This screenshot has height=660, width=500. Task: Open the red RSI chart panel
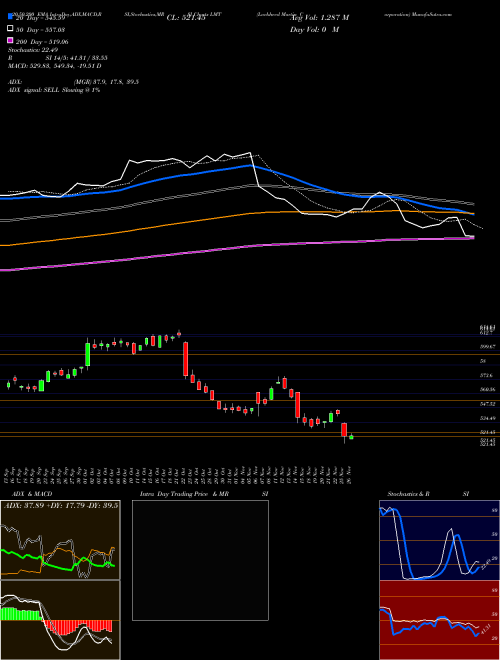439,620
